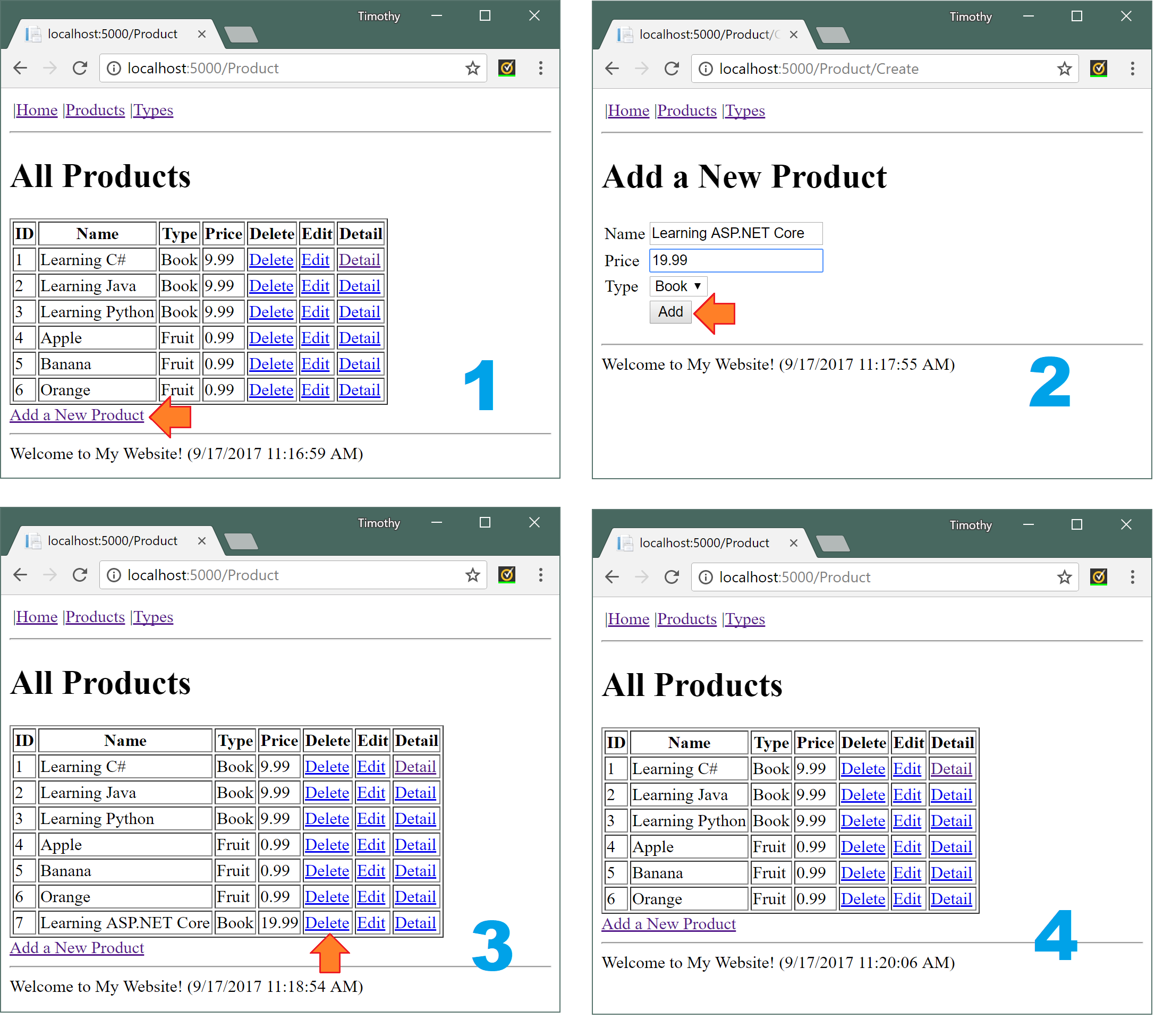This screenshot has height=1036, width=1172.
Task: Click extension icon in the Product/Create window
Action: pos(1098,69)
